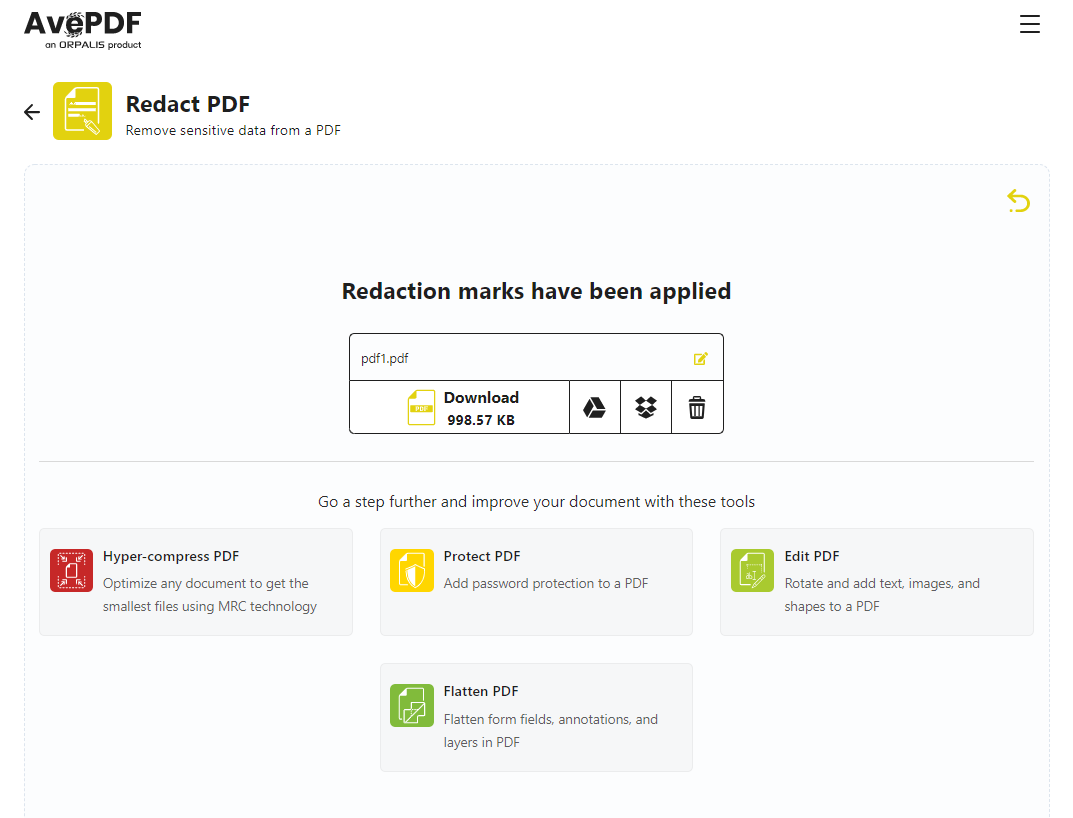
Task: Click the red Hyper-compress icon
Action: [71, 570]
